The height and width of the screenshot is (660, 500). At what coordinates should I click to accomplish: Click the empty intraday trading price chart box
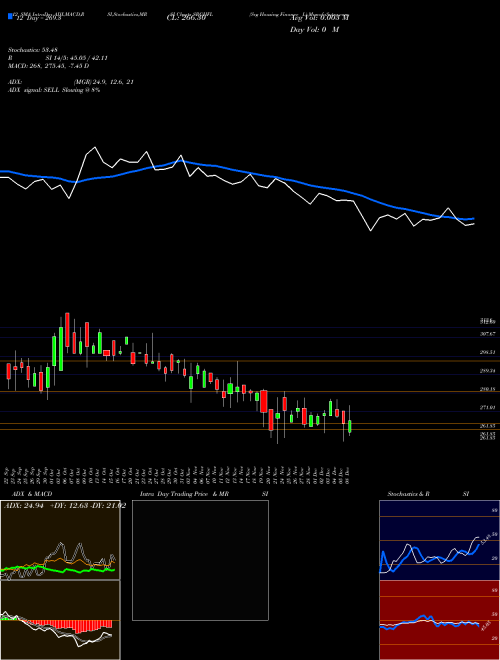coord(200,560)
